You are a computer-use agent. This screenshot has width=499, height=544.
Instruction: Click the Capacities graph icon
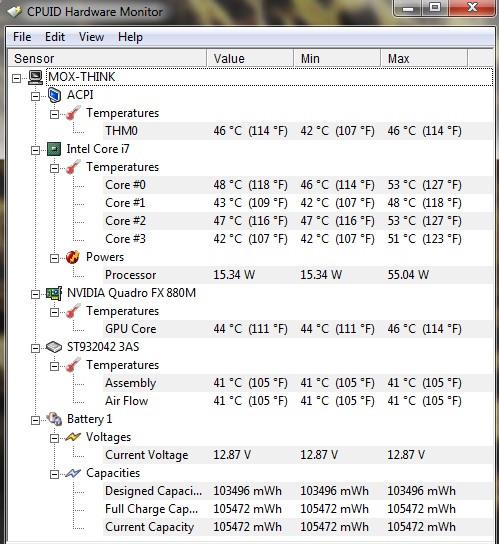[73, 473]
